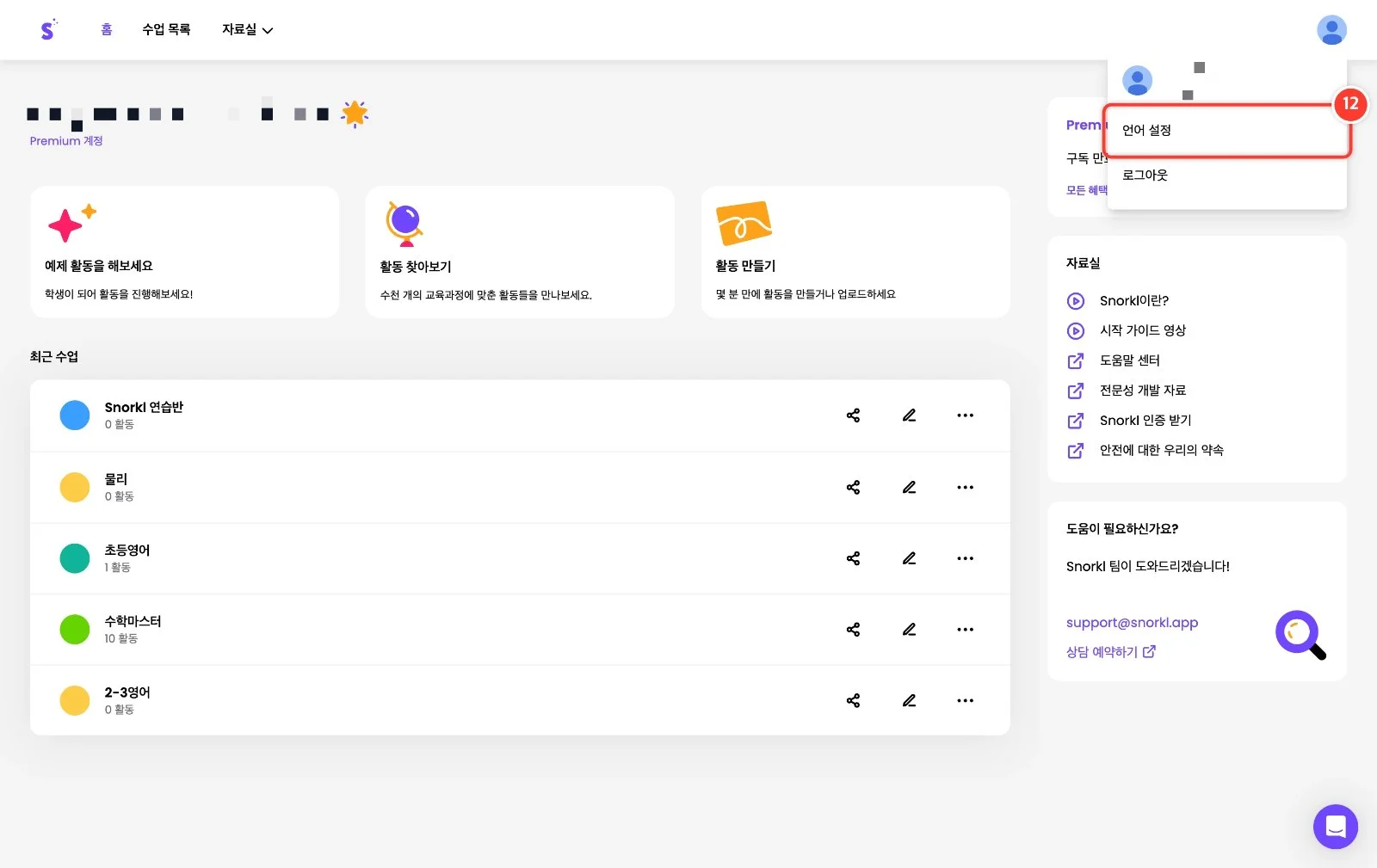Open more options for 2-3영어

pos(965,700)
